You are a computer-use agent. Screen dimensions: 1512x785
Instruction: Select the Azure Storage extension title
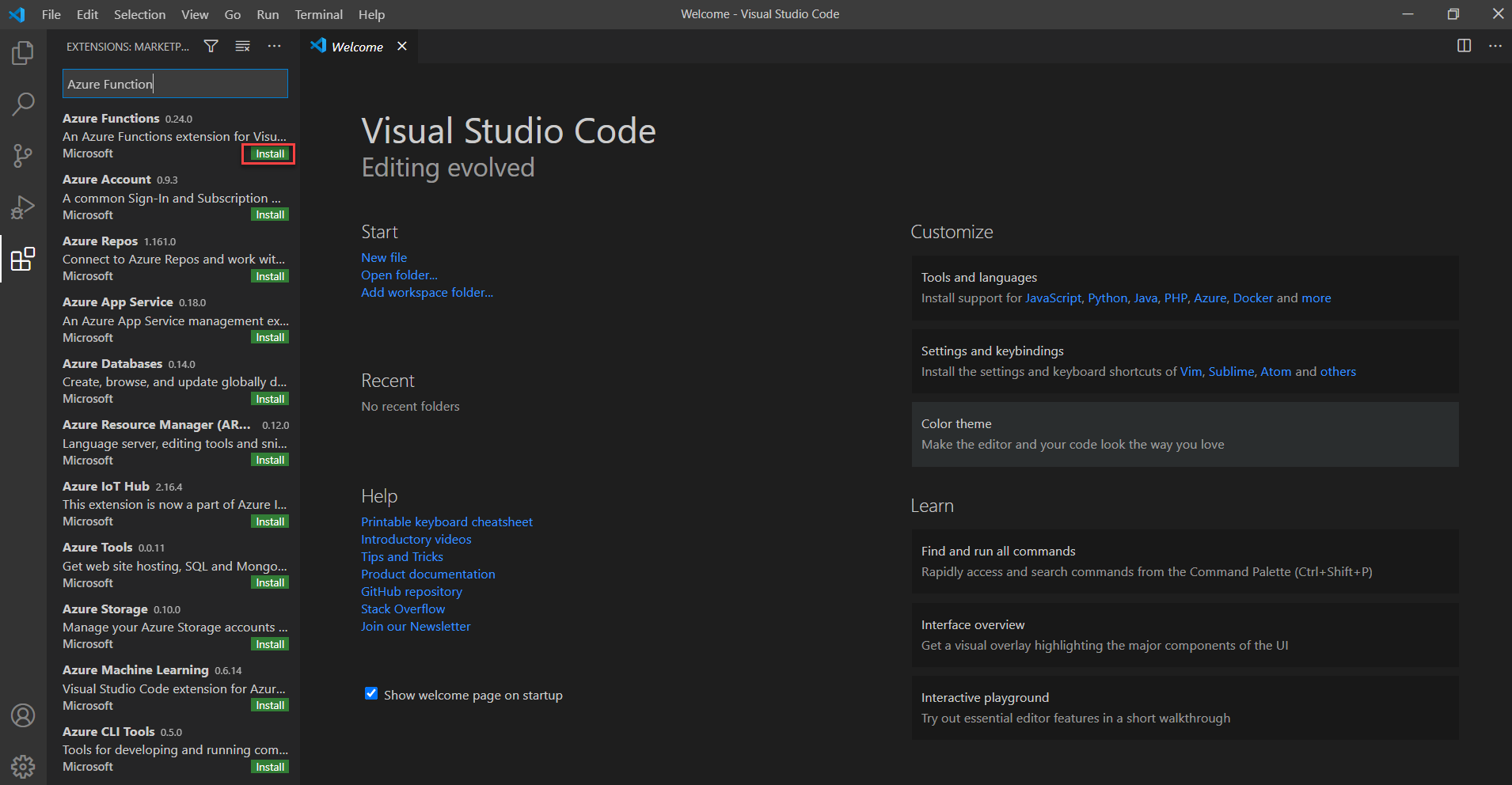(x=104, y=609)
